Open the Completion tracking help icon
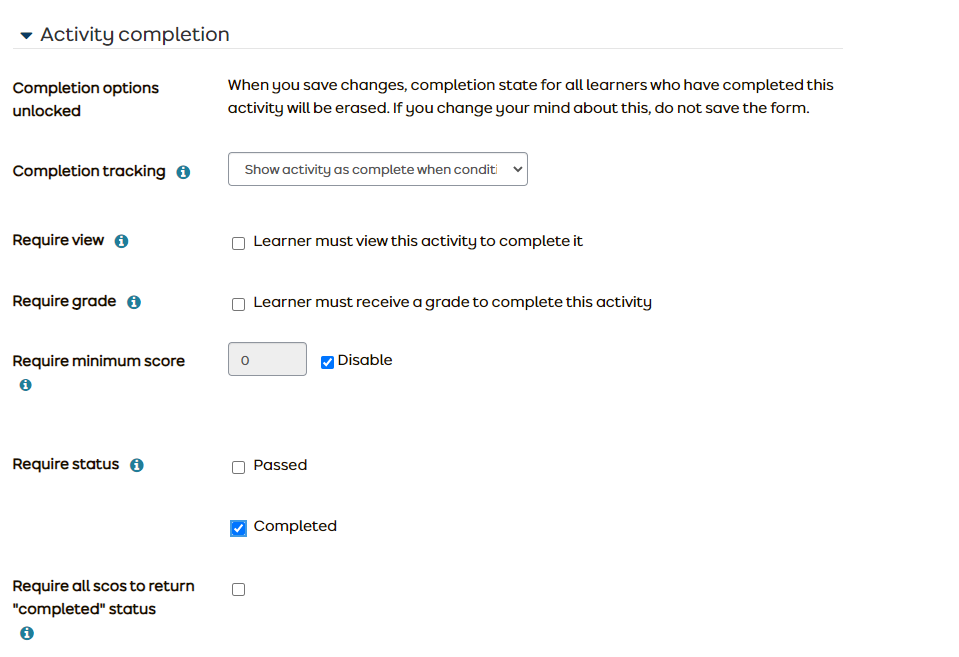The height and width of the screenshot is (657, 959). tap(183, 171)
